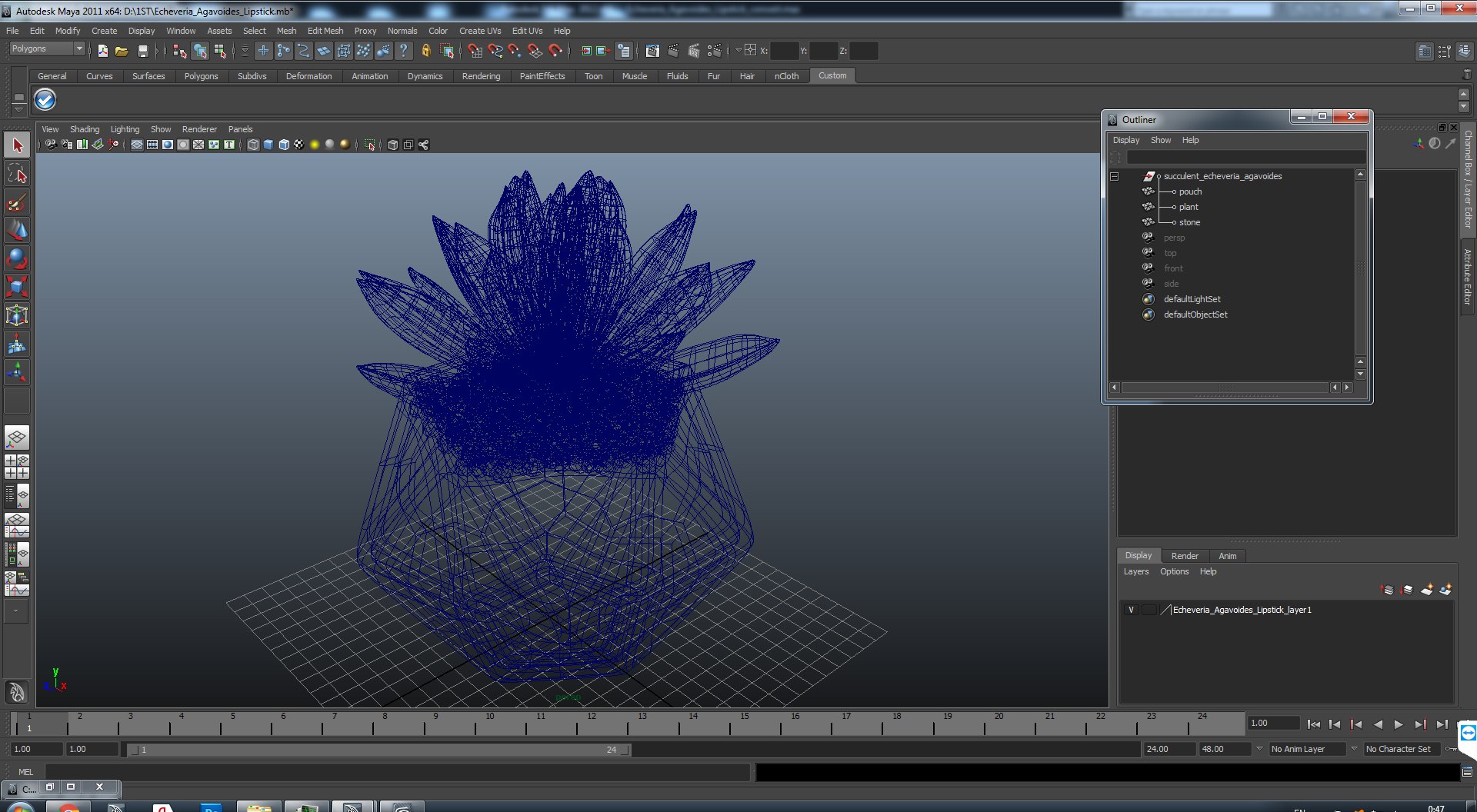Screen dimensions: 1477x812
Task: Click the current frame field
Action: (1273, 724)
